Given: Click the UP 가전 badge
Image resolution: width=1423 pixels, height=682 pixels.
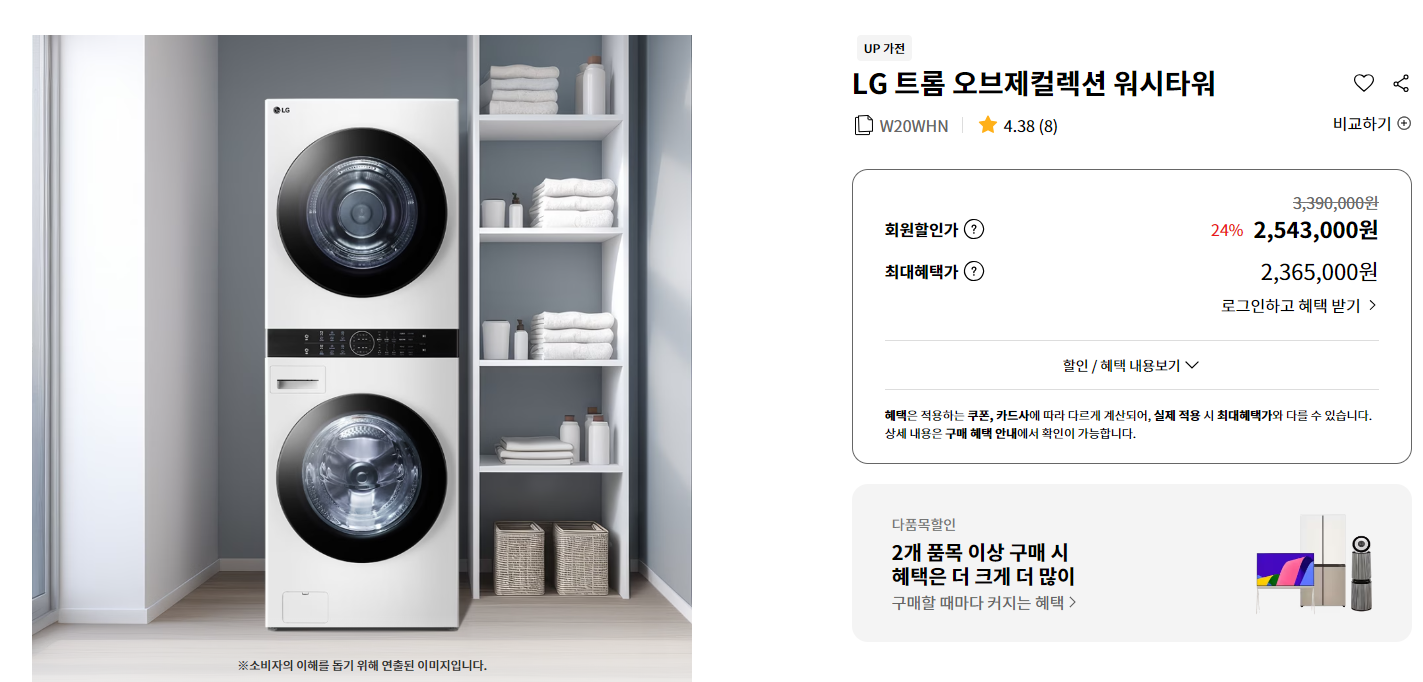Looking at the screenshot, I should pyautogui.click(x=885, y=48).
